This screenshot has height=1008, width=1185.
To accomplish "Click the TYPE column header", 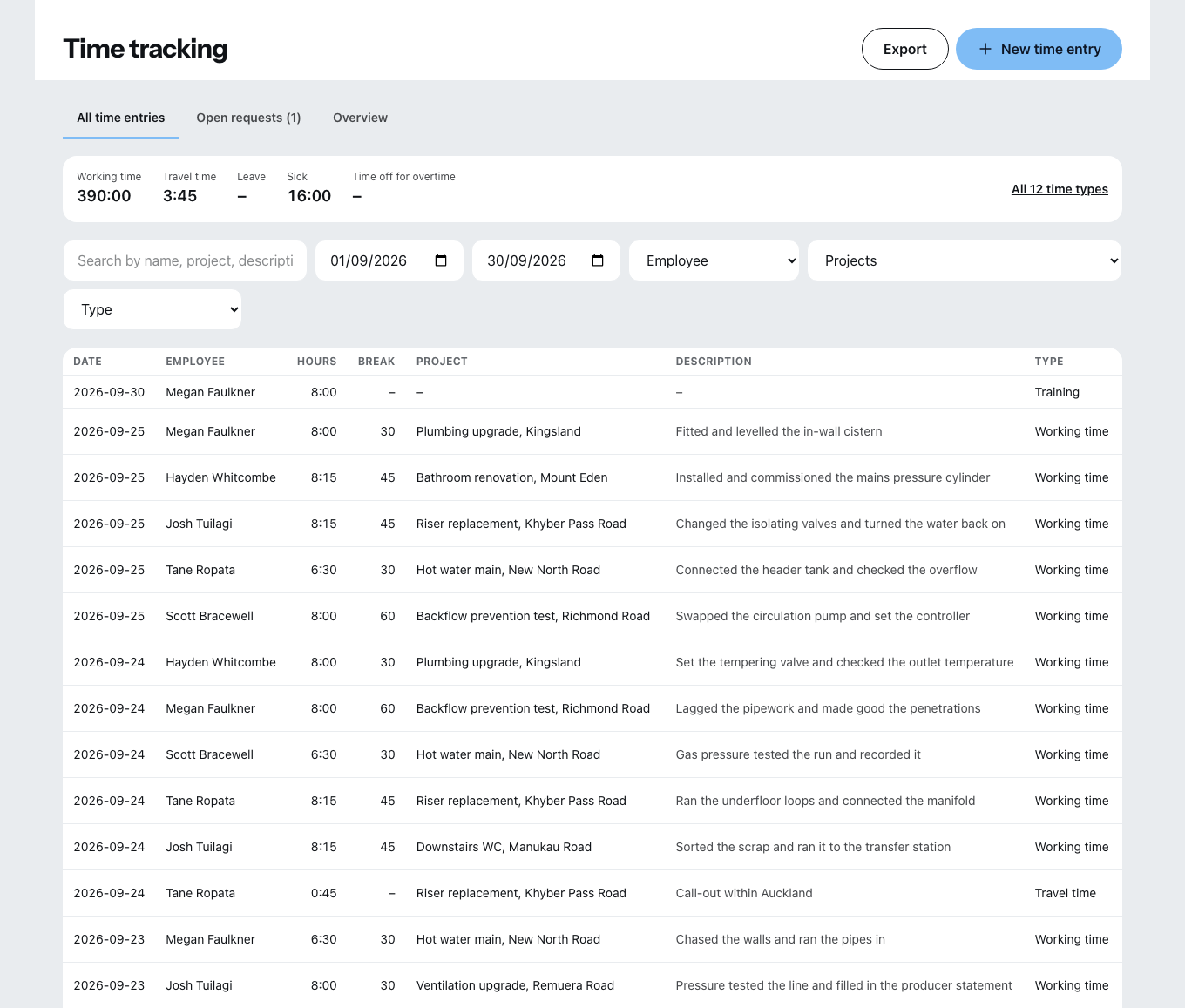I will pyautogui.click(x=1049, y=362).
